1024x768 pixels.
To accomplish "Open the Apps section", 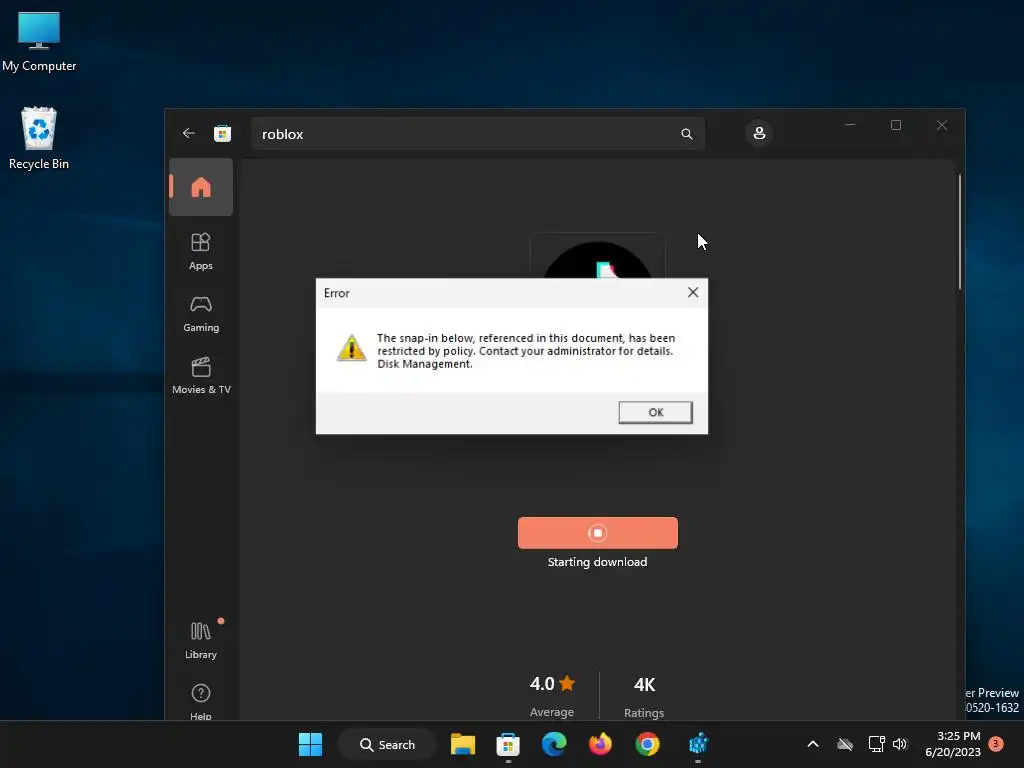I will (x=201, y=251).
